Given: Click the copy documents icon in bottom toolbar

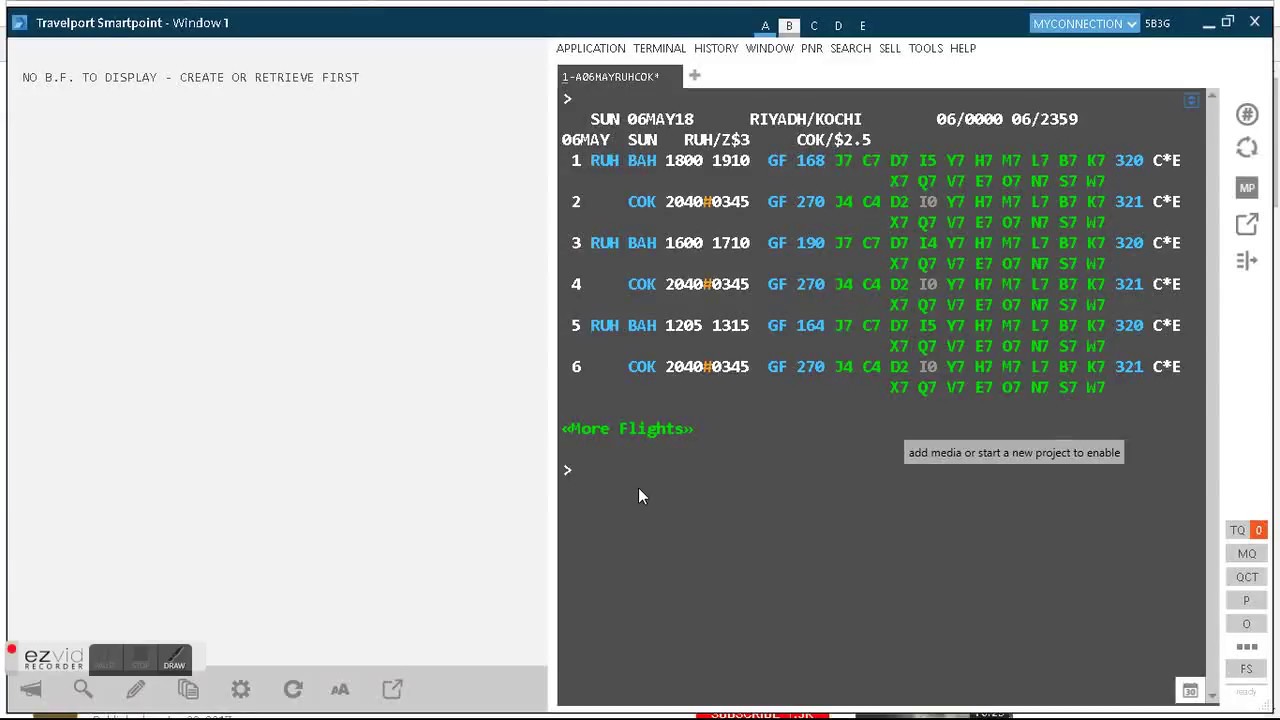Looking at the screenshot, I should [x=188, y=689].
